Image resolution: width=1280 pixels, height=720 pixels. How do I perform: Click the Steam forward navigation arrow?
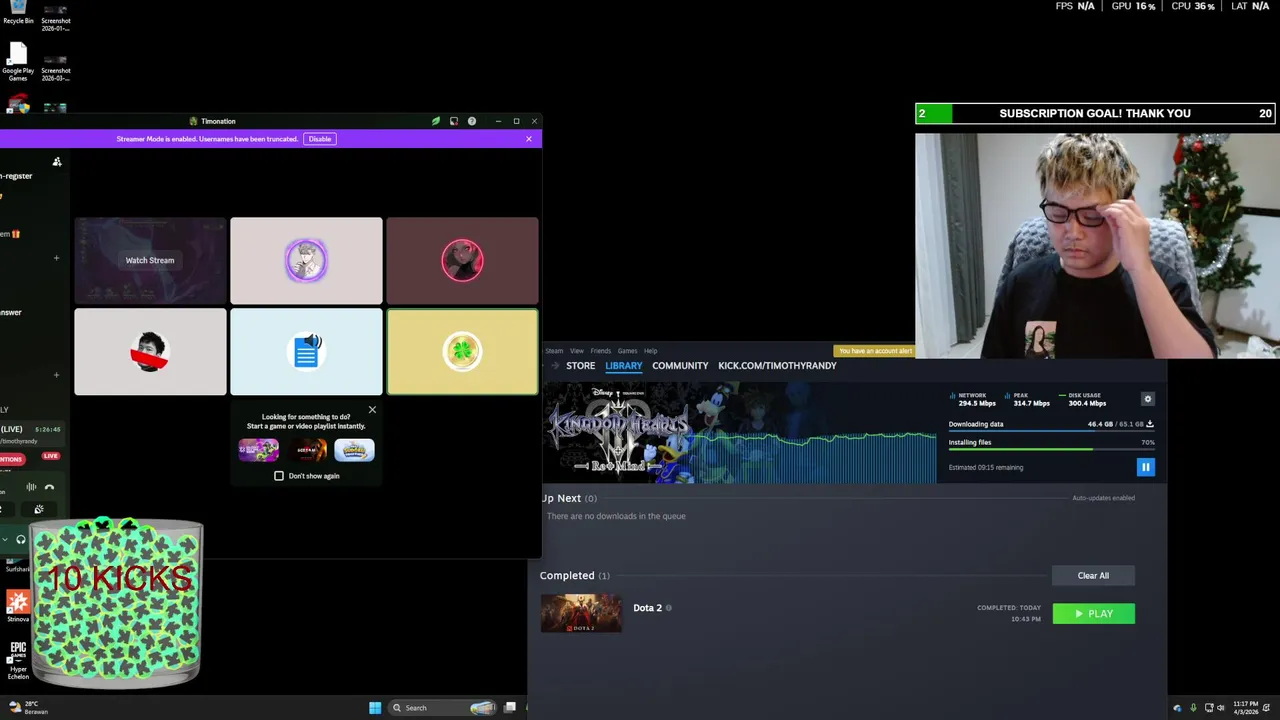(555, 366)
